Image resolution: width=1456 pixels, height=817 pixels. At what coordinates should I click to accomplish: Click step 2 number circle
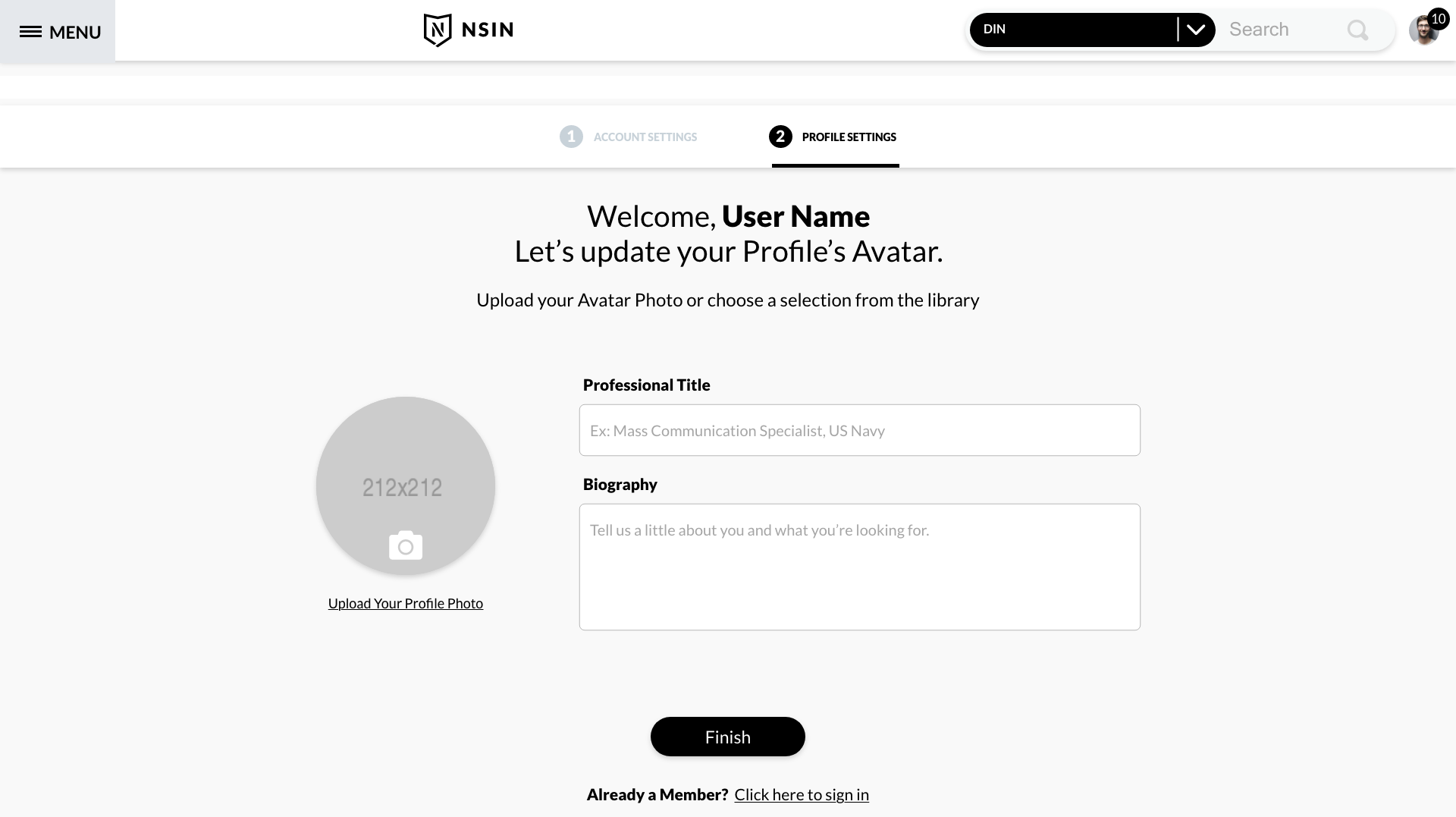pos(780,137)
